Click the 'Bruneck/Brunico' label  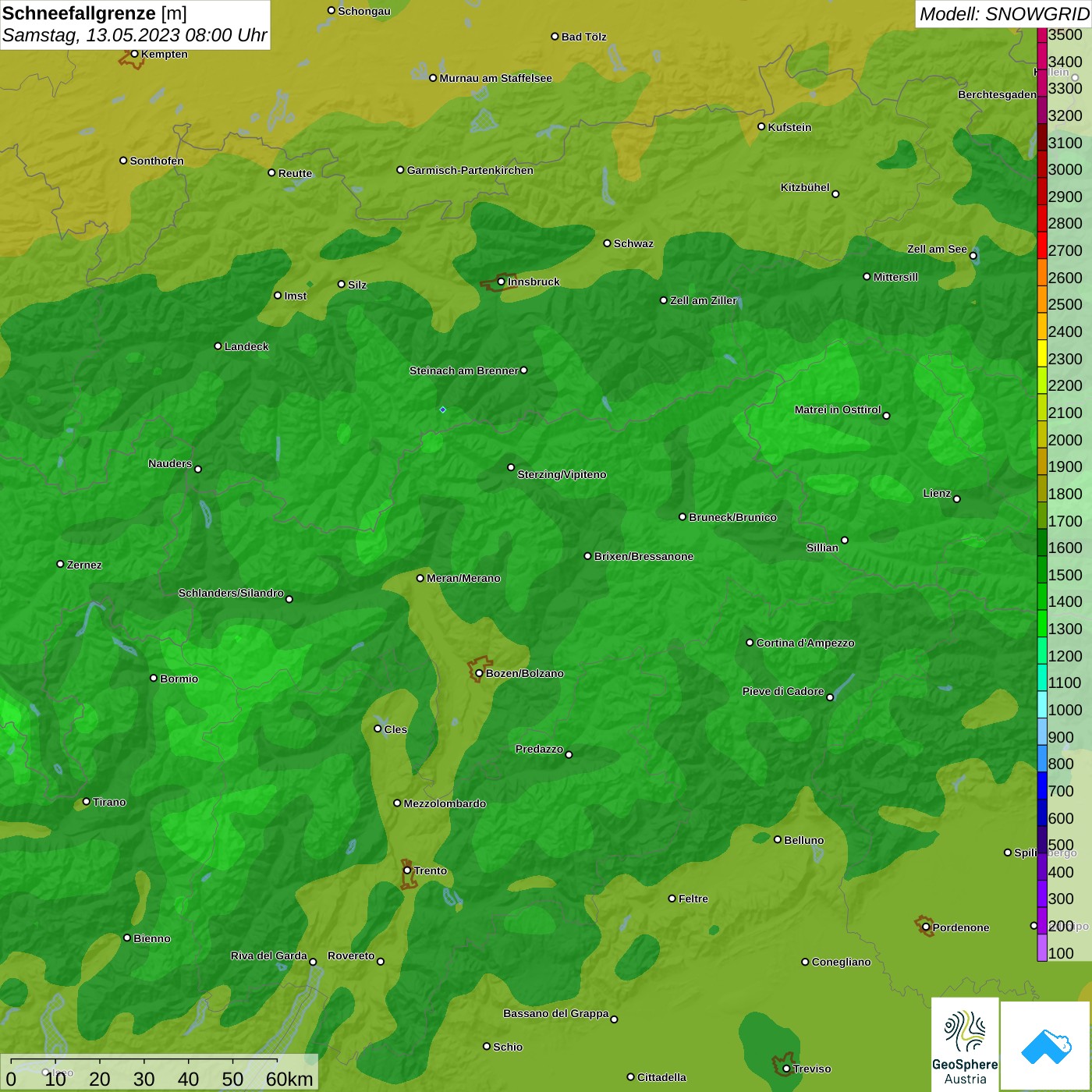733,517
